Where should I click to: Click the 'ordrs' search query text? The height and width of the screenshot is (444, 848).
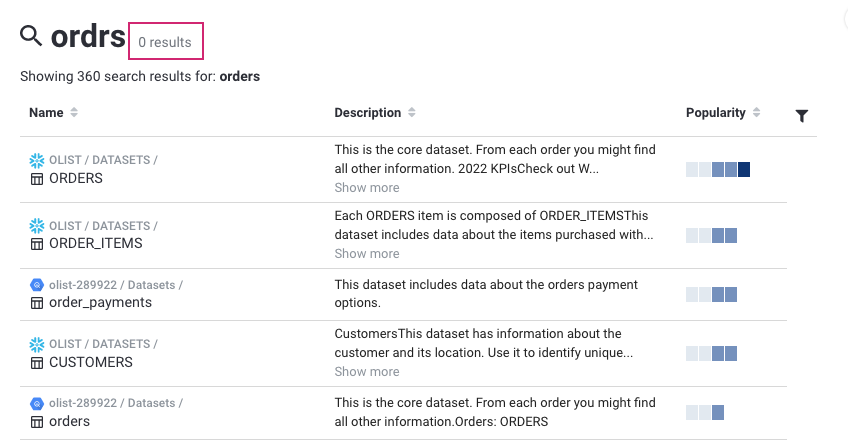(88, 38)
